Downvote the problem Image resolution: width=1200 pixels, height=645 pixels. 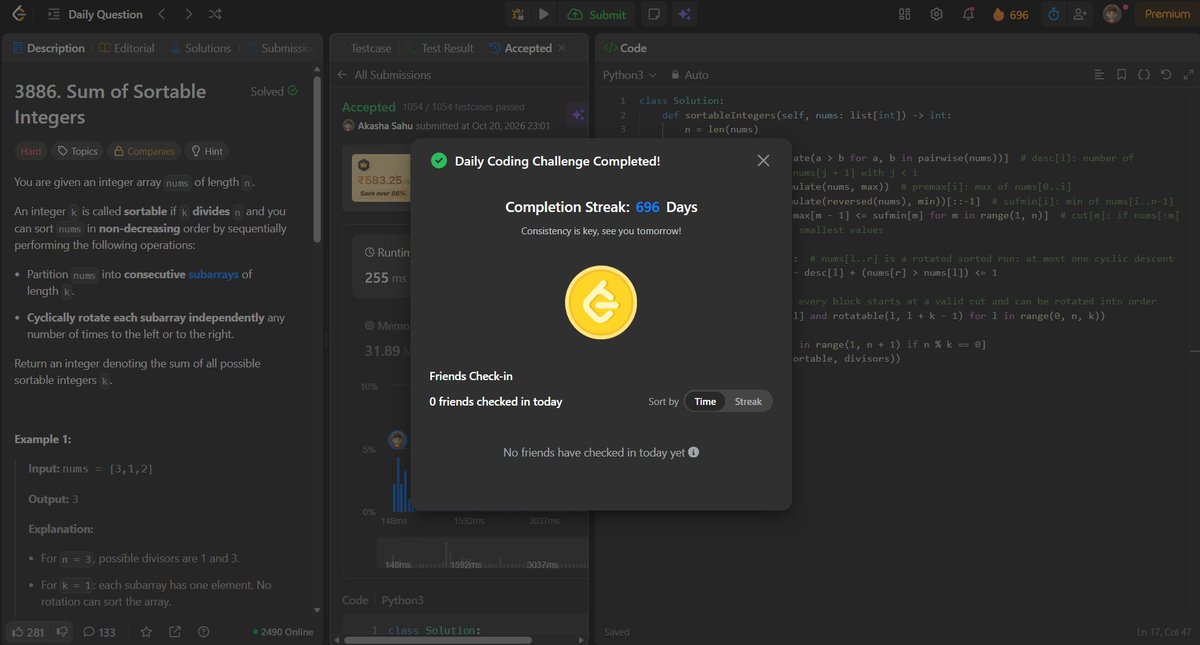[62, 631]
